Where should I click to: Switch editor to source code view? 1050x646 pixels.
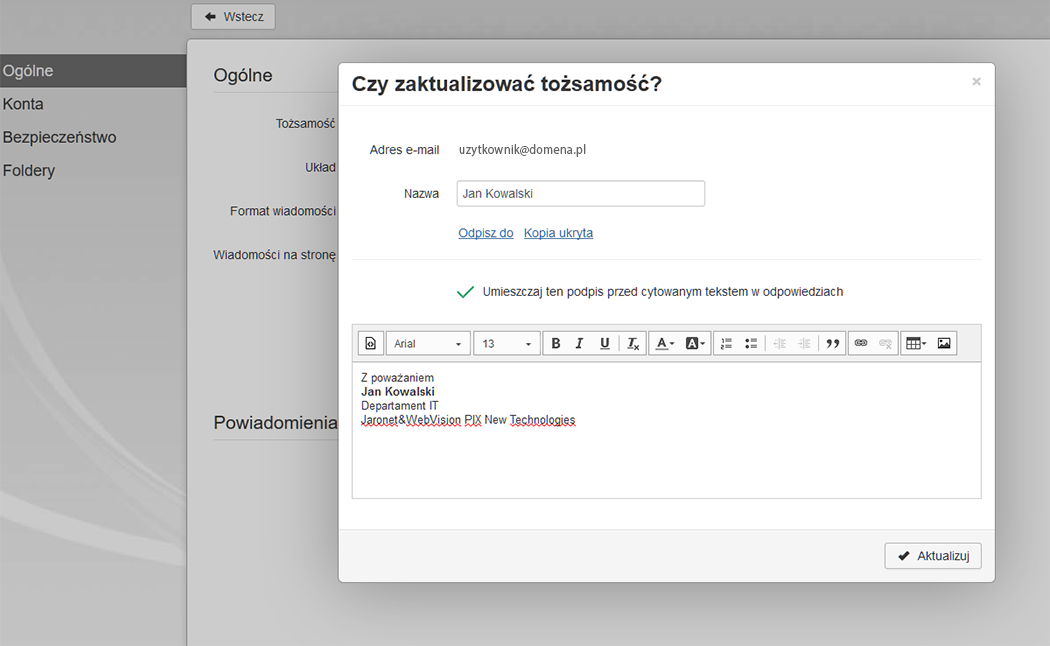pos(370,344)
